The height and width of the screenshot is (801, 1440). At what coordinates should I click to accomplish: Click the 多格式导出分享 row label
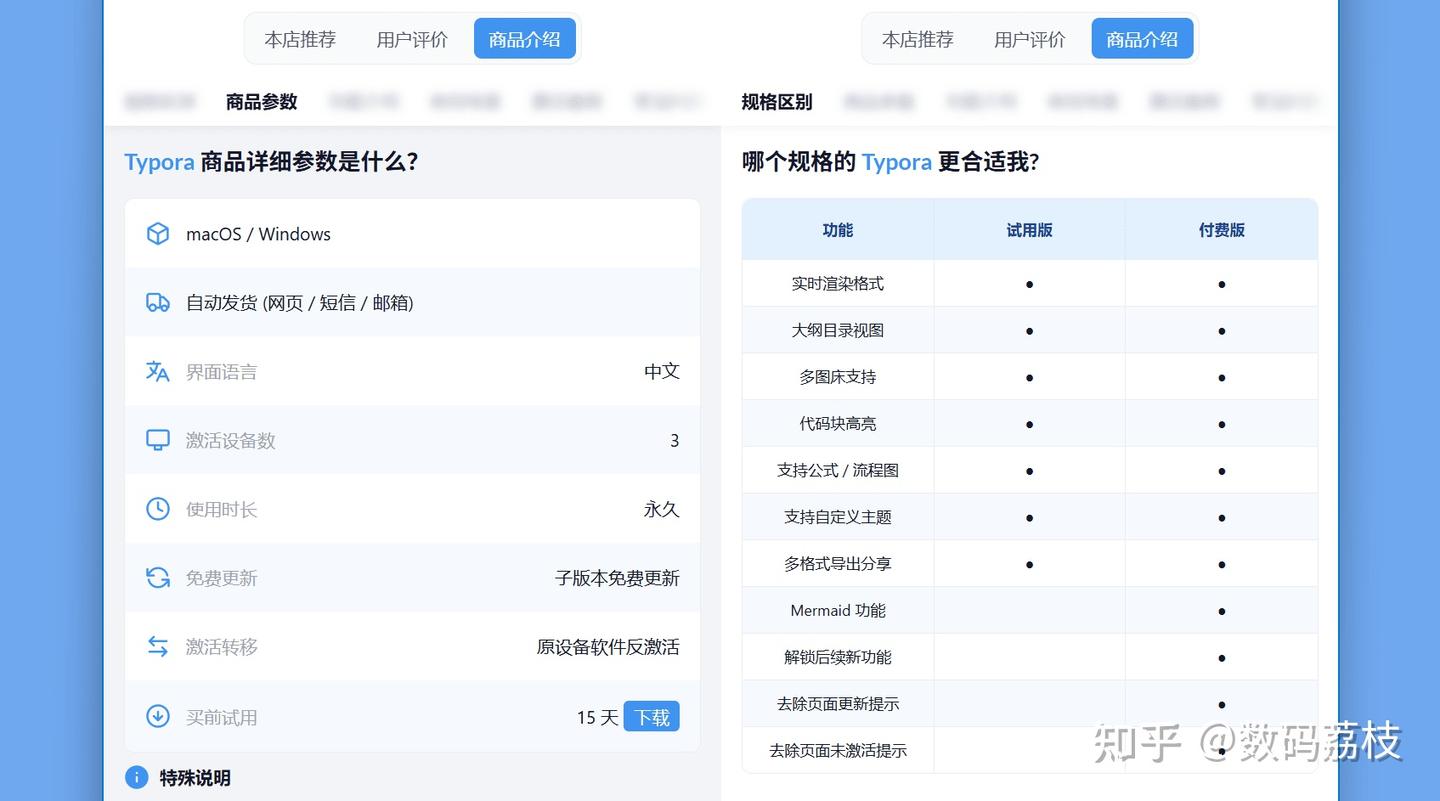(838, 564)
